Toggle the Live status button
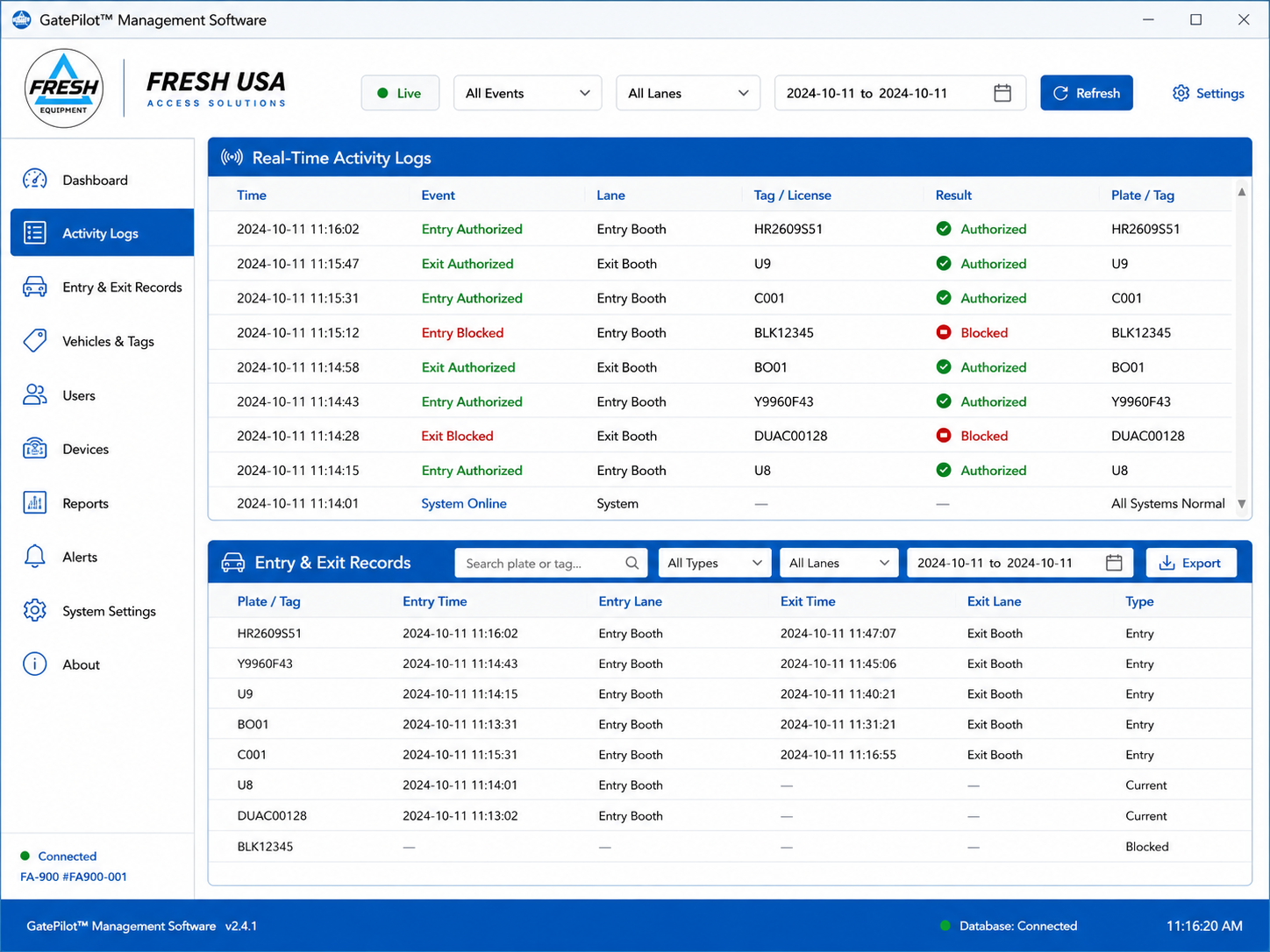1270x952 pixels. tap(400, 93)
